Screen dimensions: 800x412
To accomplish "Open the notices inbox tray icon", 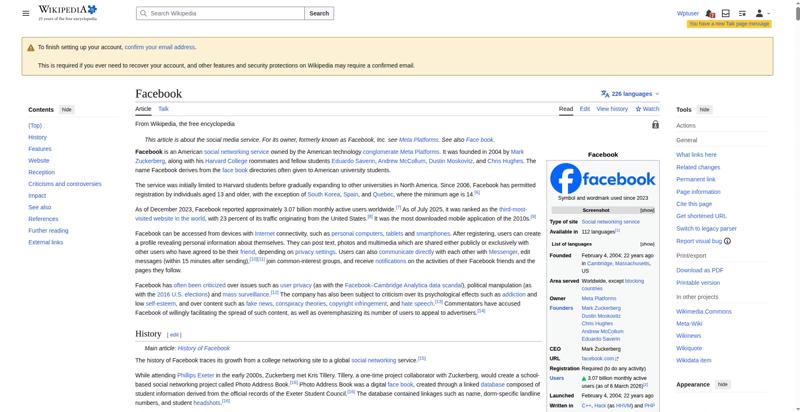I will [x=726, y=13].
